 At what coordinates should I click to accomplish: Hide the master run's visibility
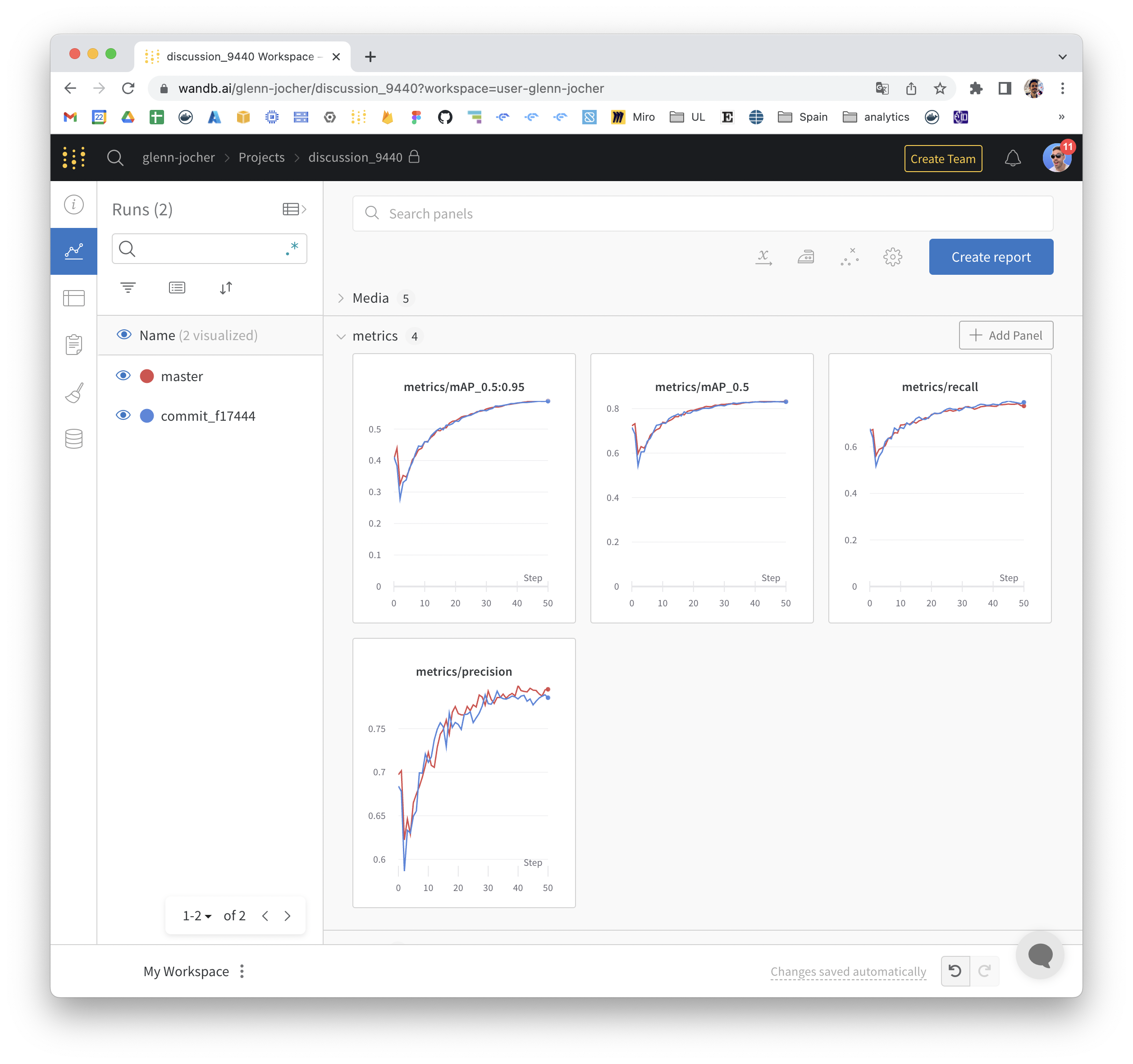(123, 375)
